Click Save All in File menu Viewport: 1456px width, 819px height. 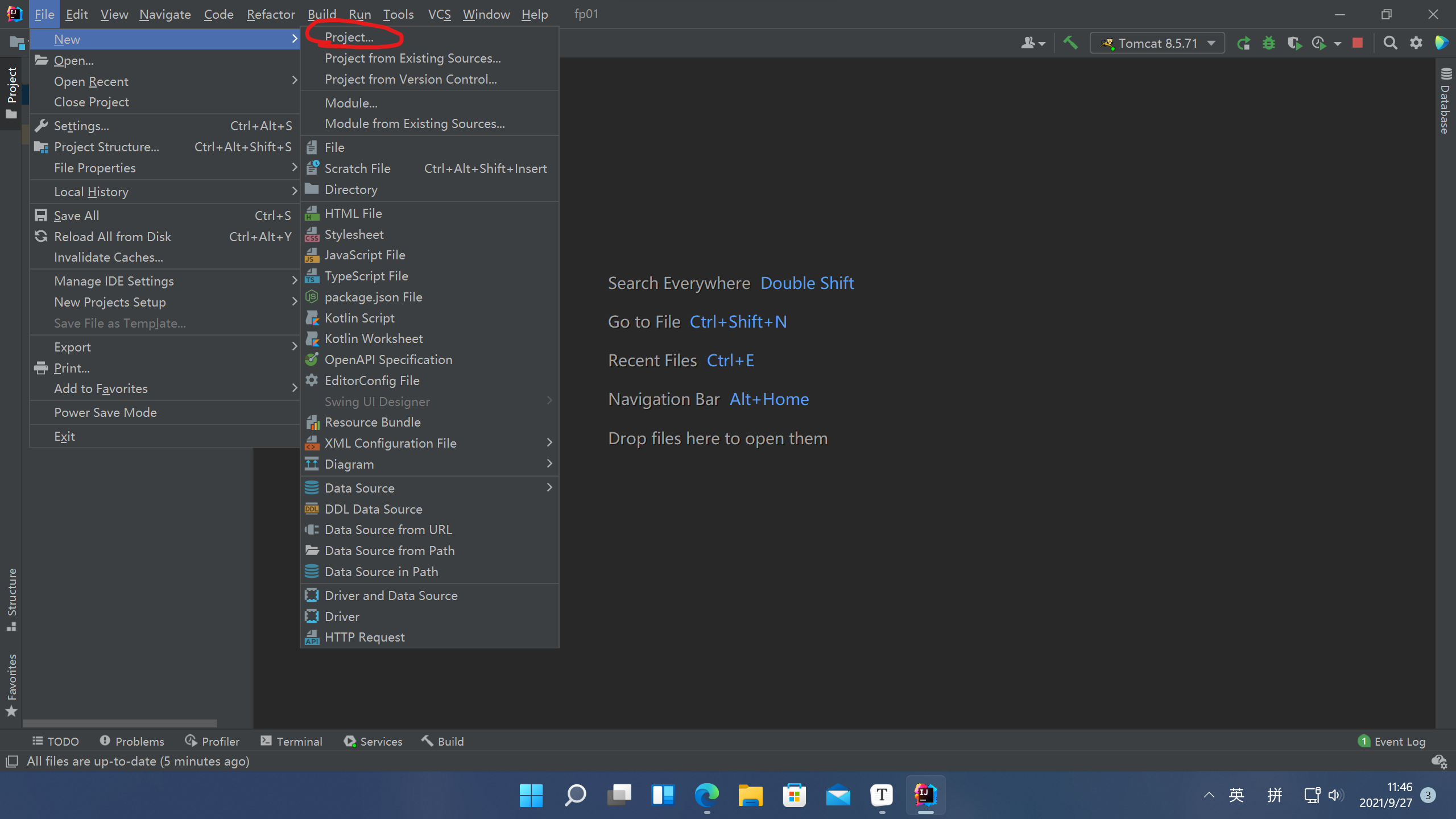[165, 216]
